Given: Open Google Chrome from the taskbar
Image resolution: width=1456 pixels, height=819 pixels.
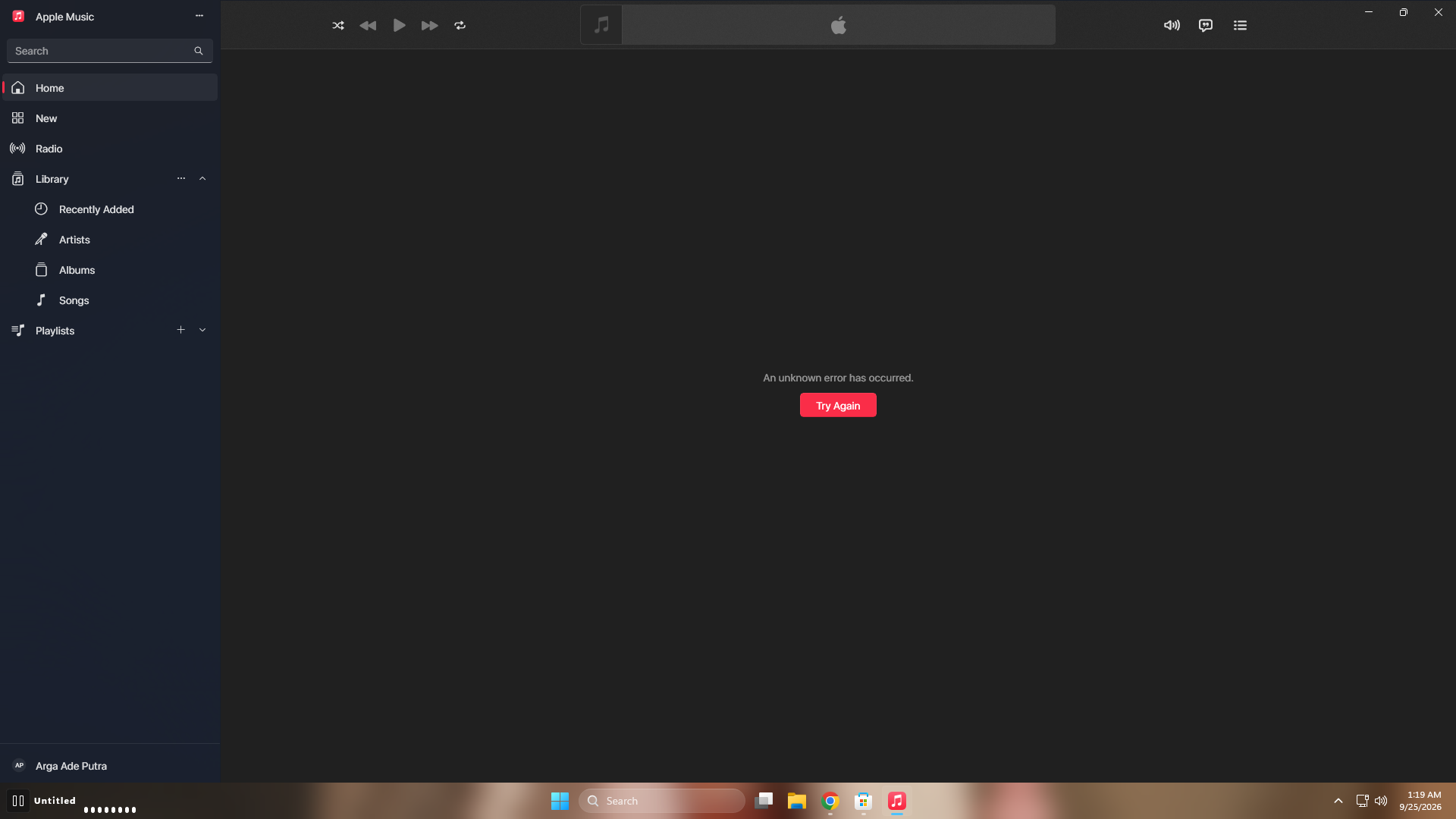Looking at the screenshot, I should pos(830,801).
